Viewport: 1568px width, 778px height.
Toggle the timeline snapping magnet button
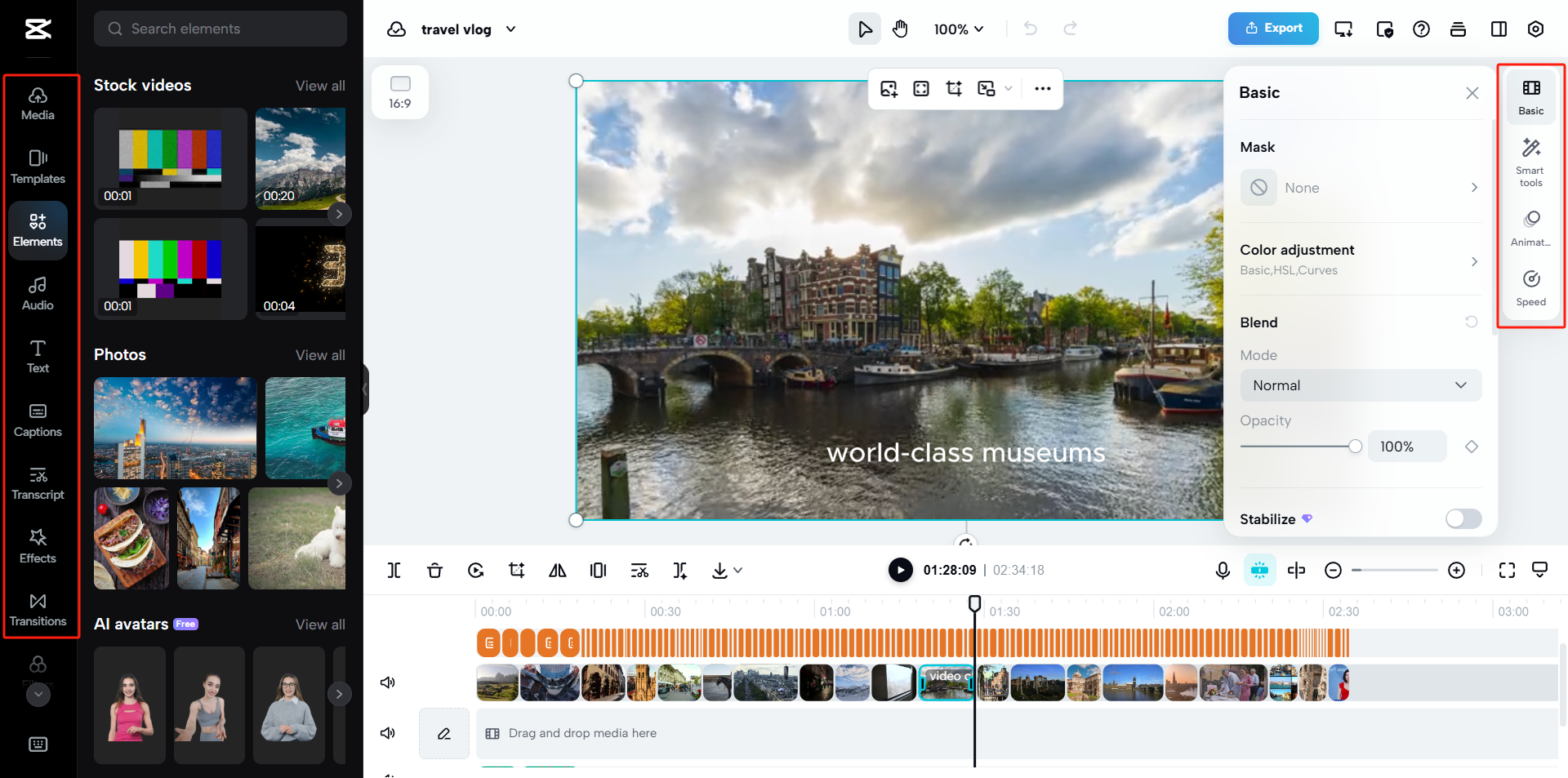(1259, 570)
